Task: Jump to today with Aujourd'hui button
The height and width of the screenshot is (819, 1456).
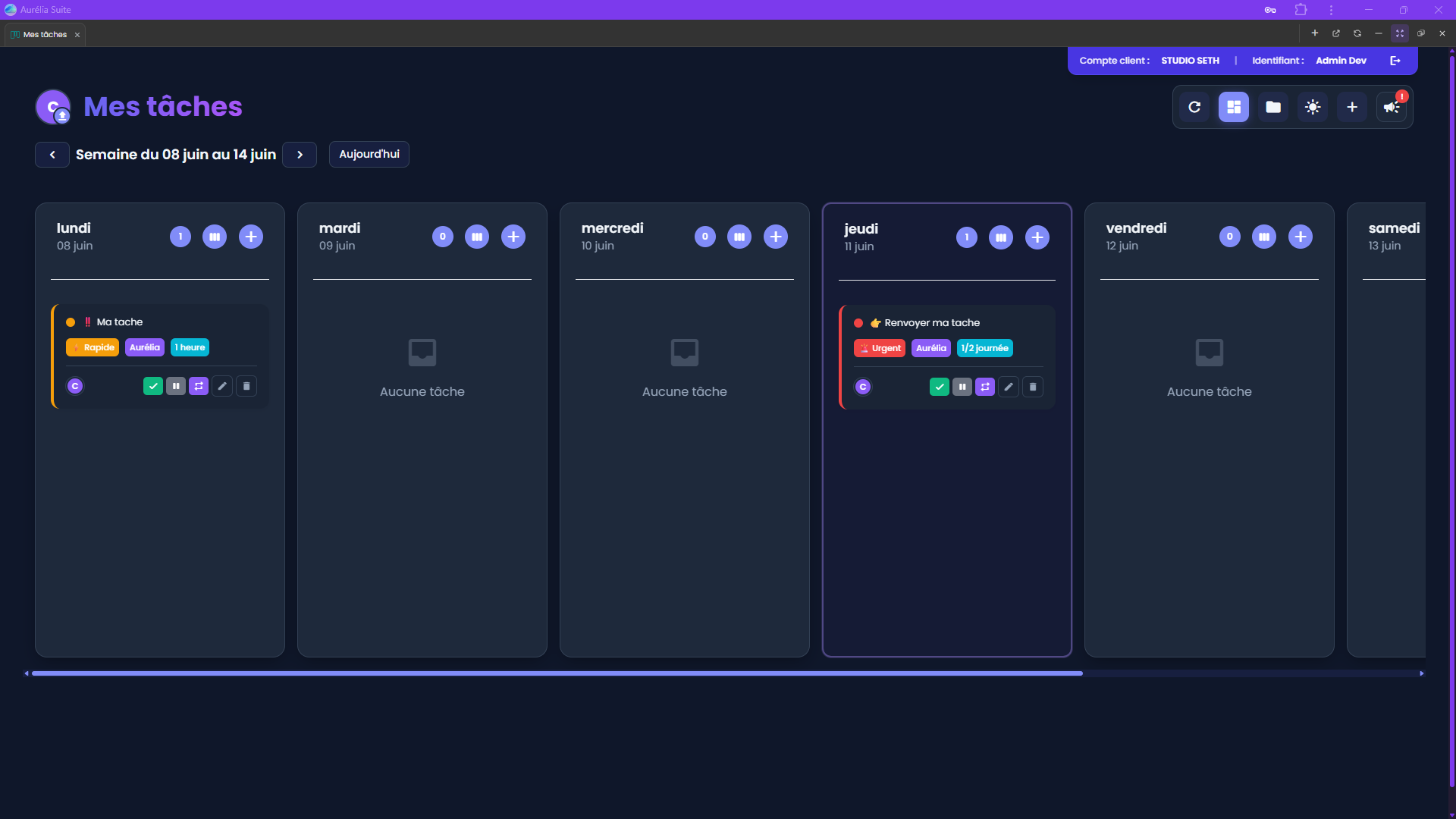Action: [x=369, y=154]
